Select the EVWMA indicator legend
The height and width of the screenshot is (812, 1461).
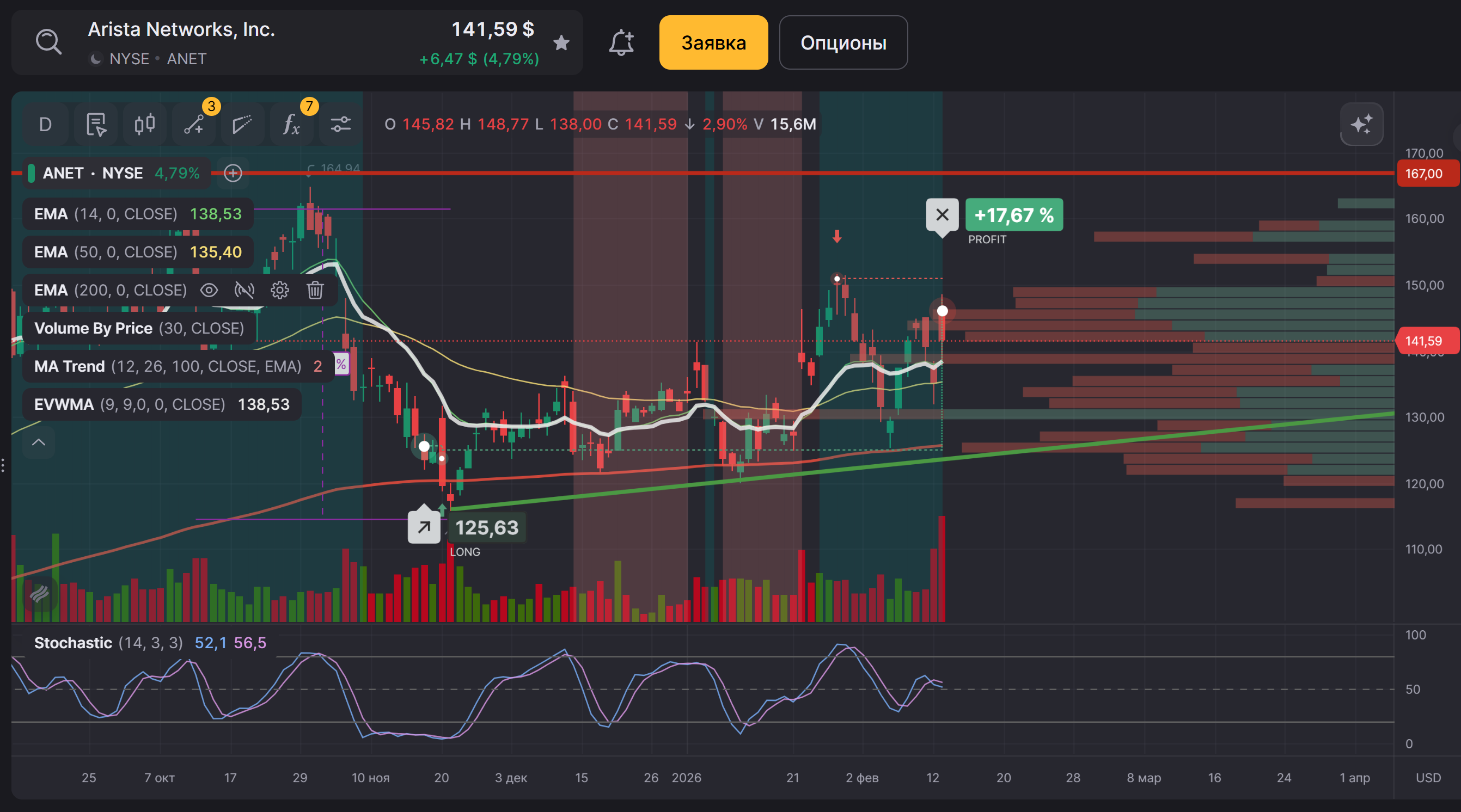(162, 404)
